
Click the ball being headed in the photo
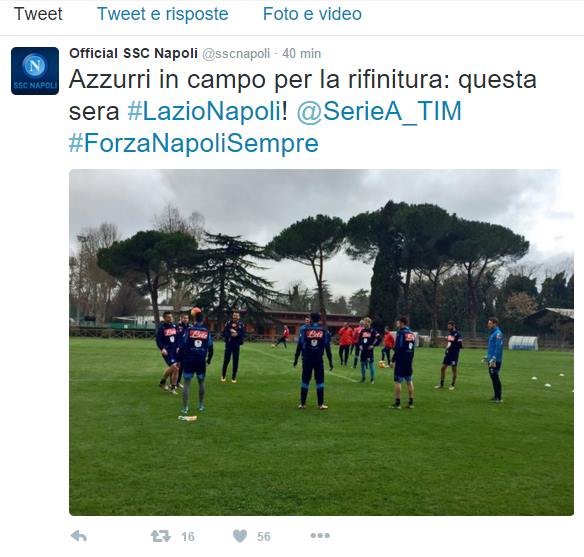196,312
